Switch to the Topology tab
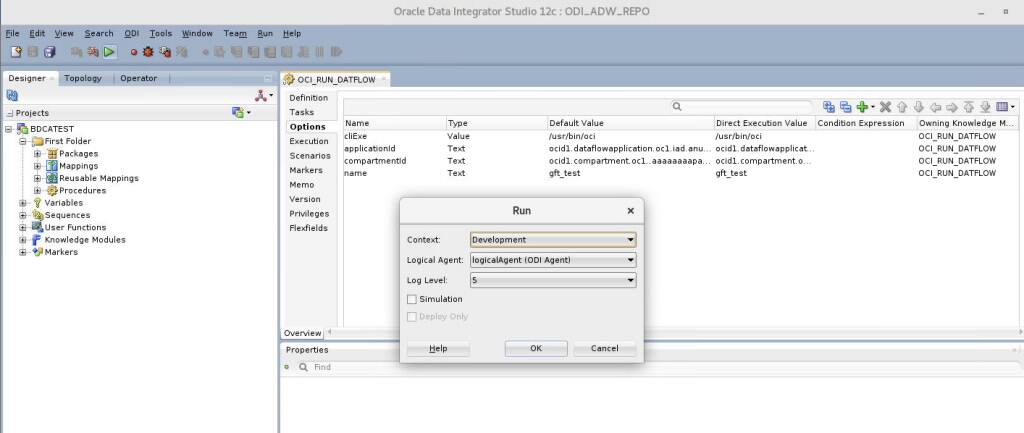Image resolution: width=1024 pixels, height=433 pixels. pos(83,78)
